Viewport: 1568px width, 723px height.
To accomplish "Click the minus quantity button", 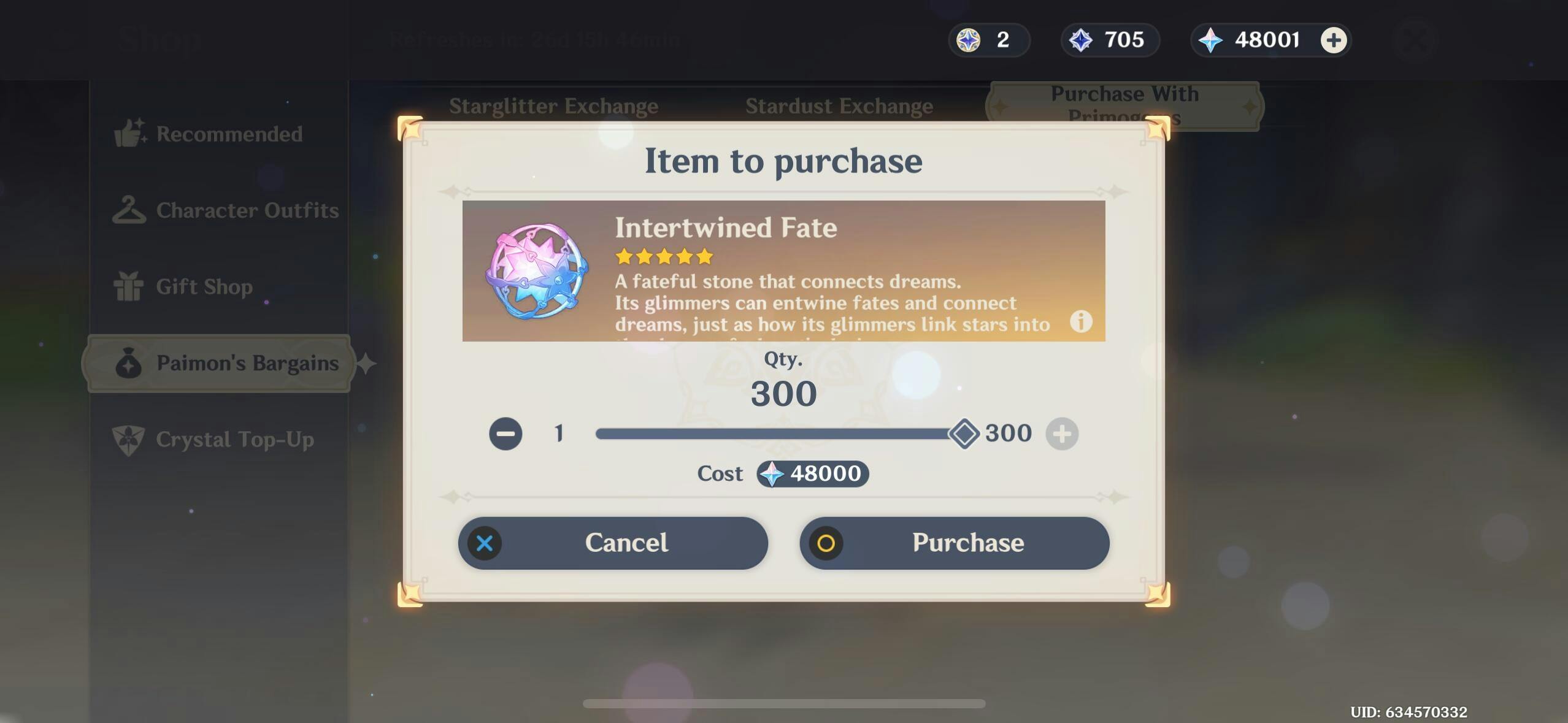I will tap(505, 434).
